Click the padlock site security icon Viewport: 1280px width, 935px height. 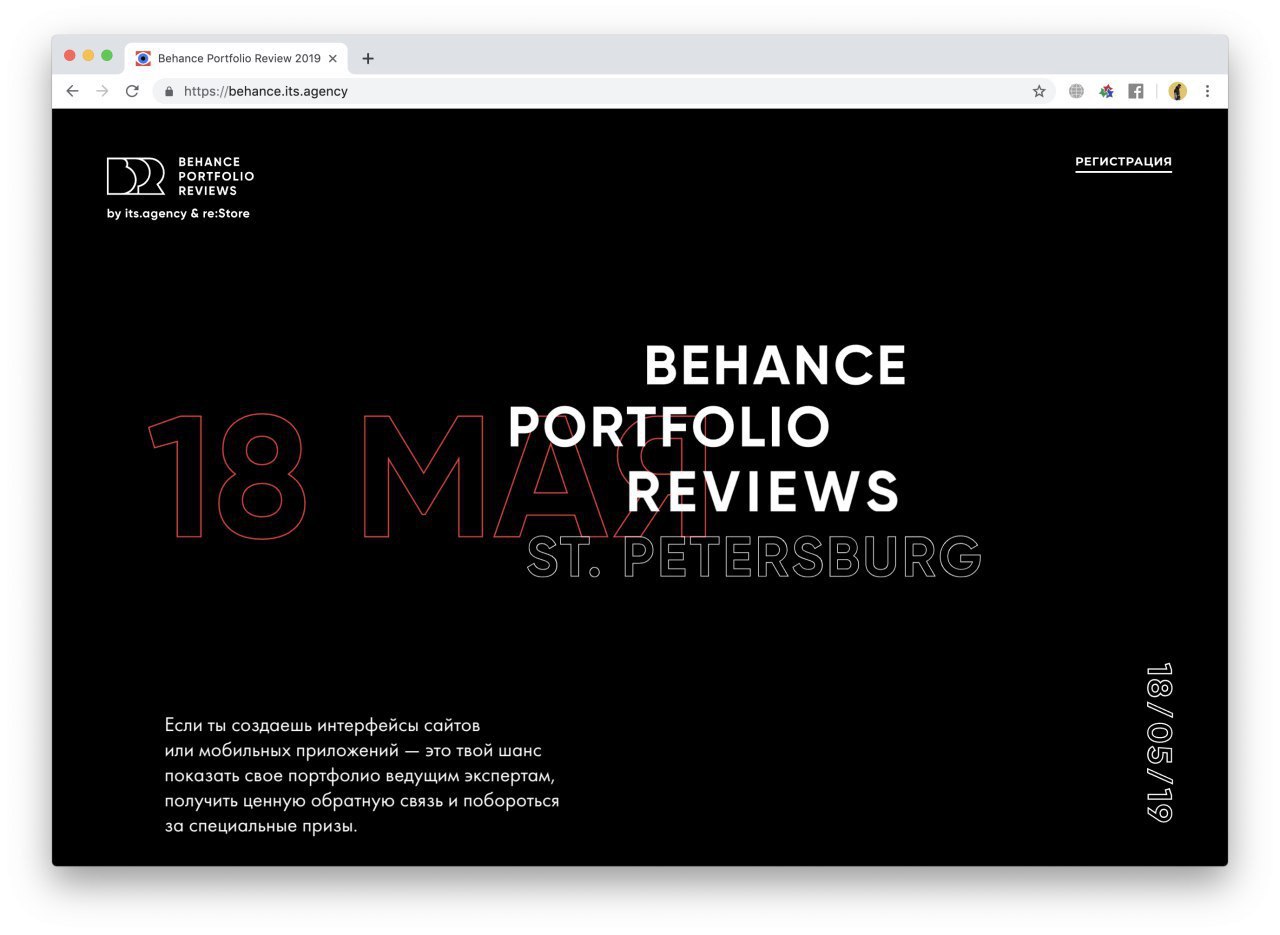(169, 91)
